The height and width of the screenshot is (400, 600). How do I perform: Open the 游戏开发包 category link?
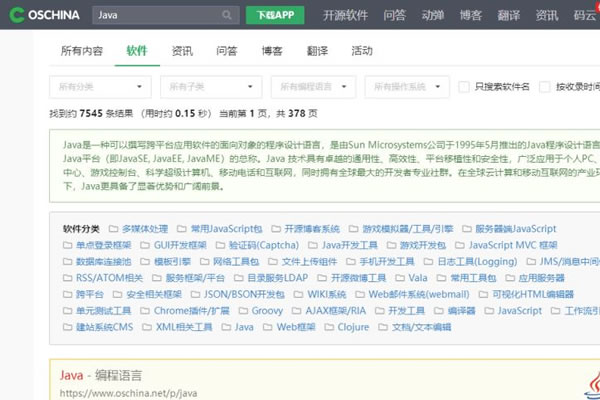coord(423,245)
